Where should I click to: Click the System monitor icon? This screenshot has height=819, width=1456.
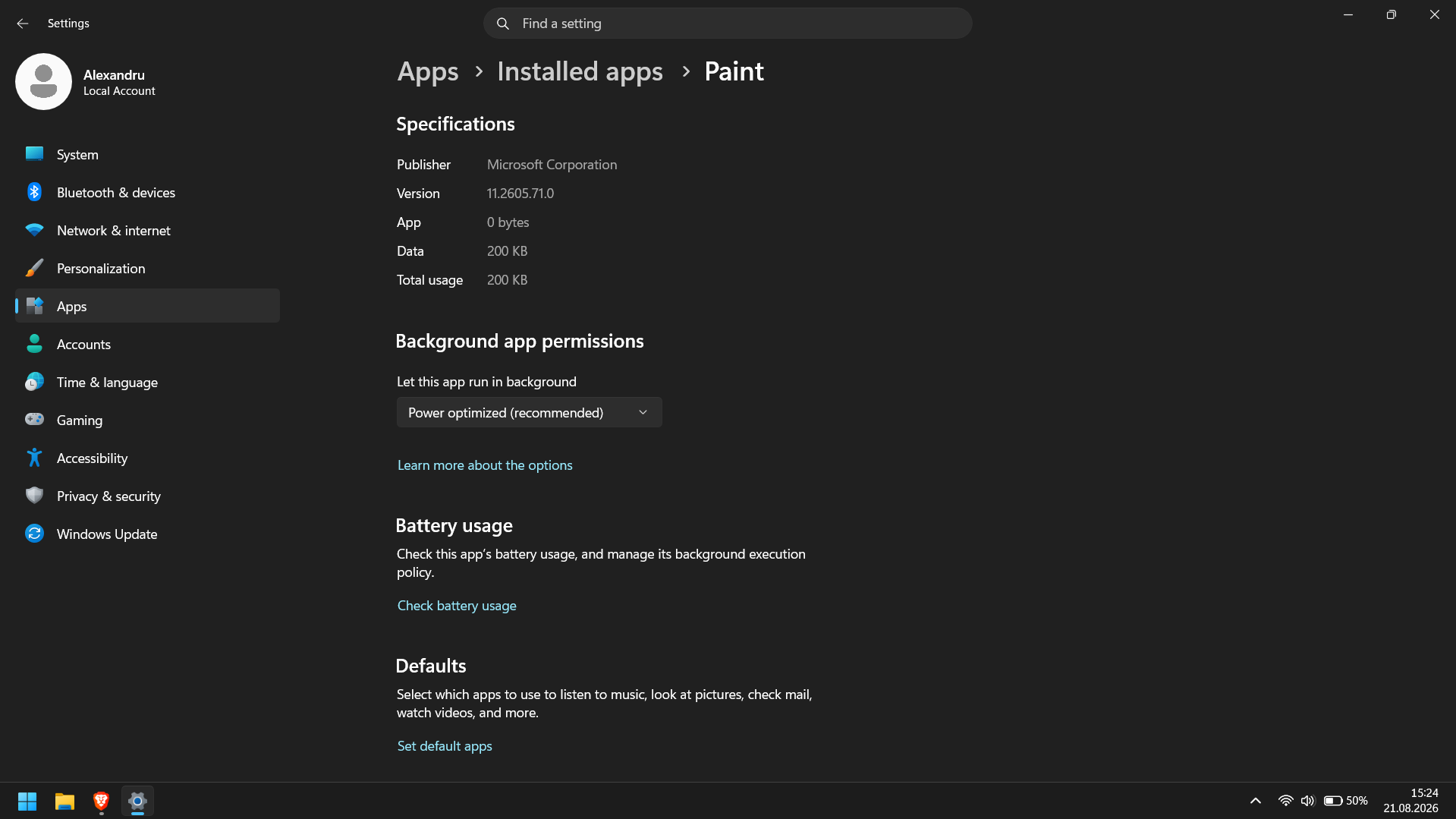coord(34,154)
